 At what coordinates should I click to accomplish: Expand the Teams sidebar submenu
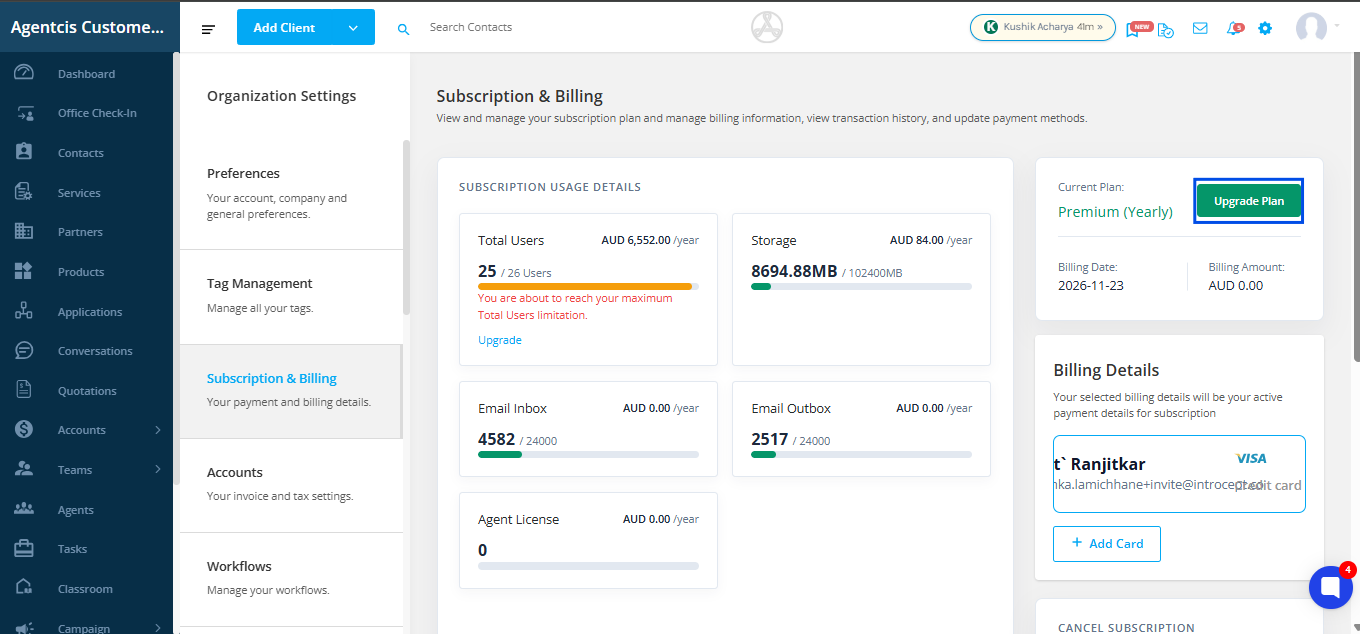click(158, 470)
